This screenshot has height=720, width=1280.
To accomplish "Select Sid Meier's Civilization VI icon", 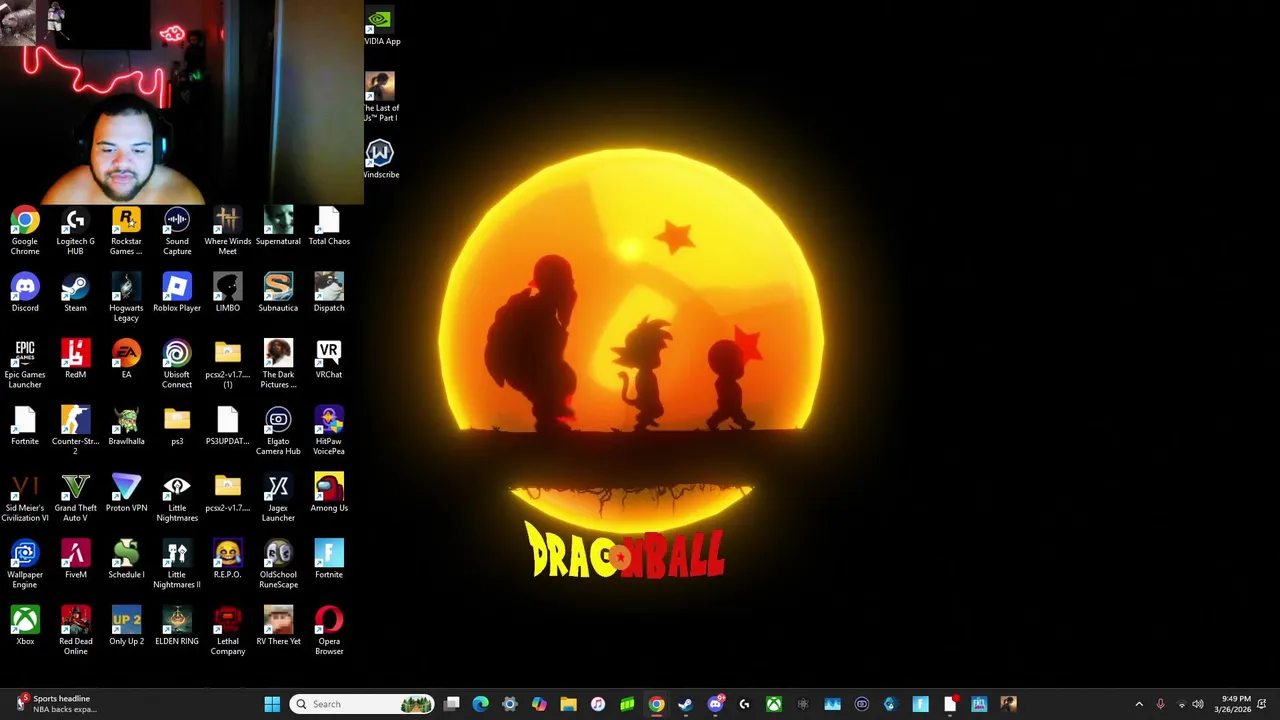I will click(x=25, y=497).
